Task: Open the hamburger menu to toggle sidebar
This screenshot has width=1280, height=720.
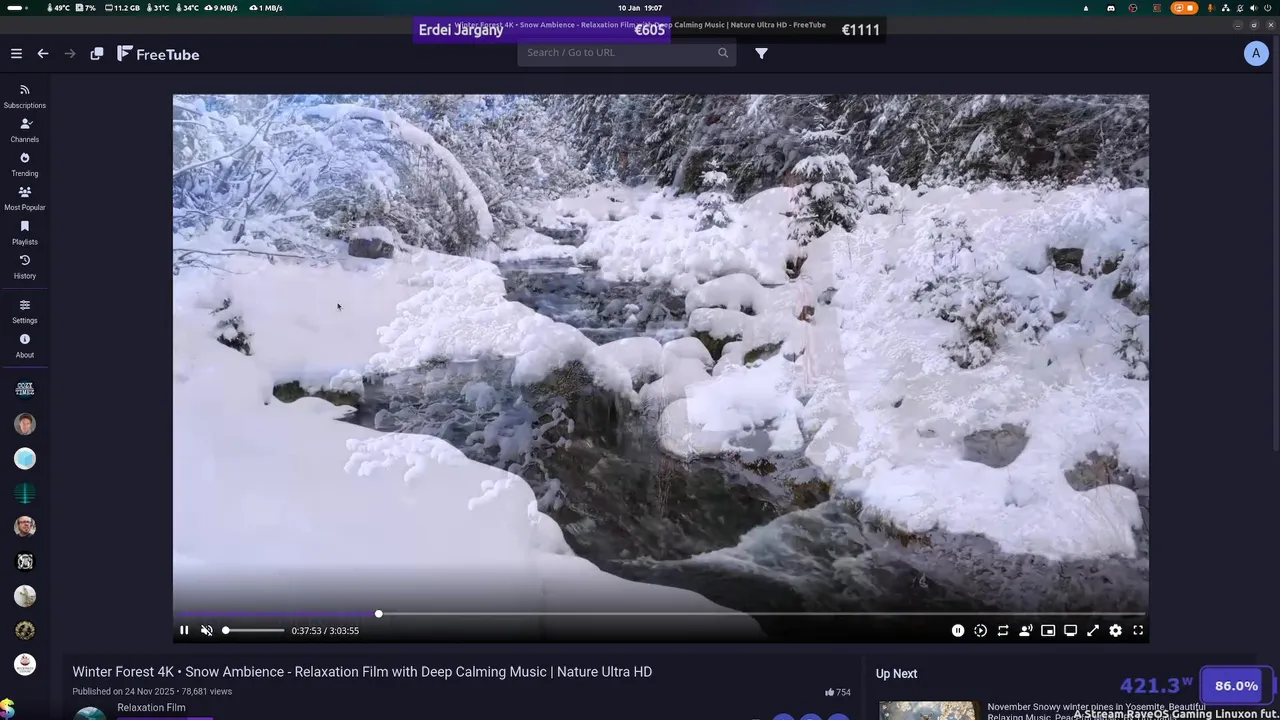Action: coord(16,54)
